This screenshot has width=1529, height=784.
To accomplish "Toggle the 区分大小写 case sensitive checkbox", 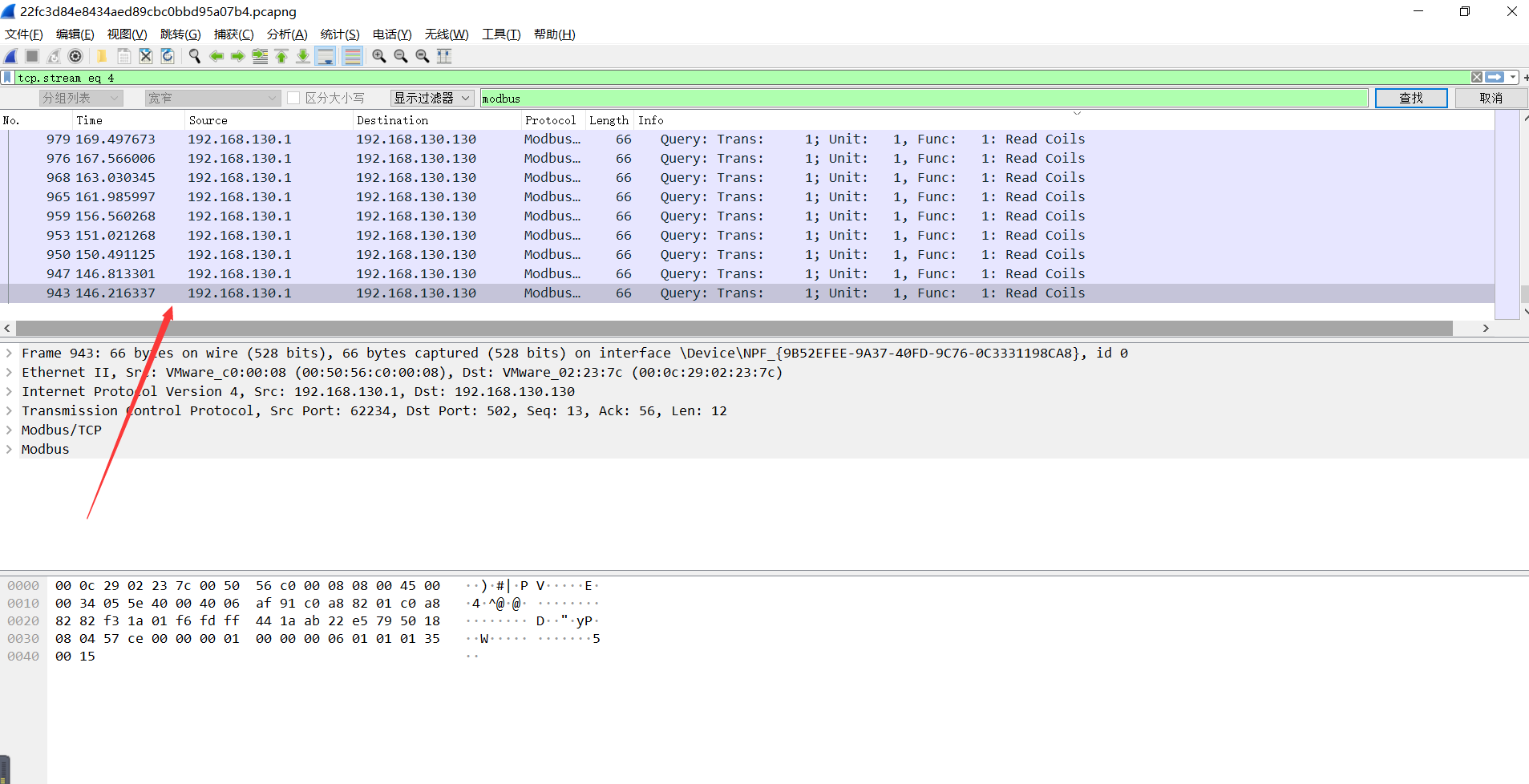I will point(293,98).
